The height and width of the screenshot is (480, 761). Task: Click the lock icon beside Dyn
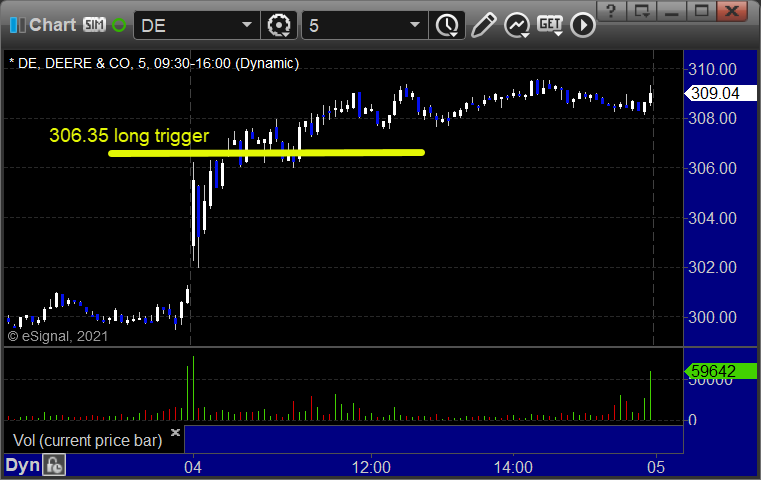pos(53,465)
